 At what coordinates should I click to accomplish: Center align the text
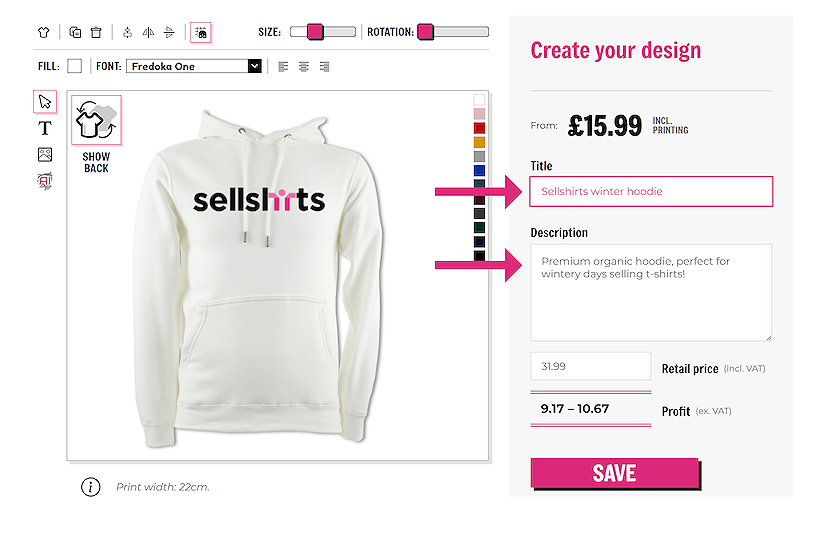click(x=304, y=66)
